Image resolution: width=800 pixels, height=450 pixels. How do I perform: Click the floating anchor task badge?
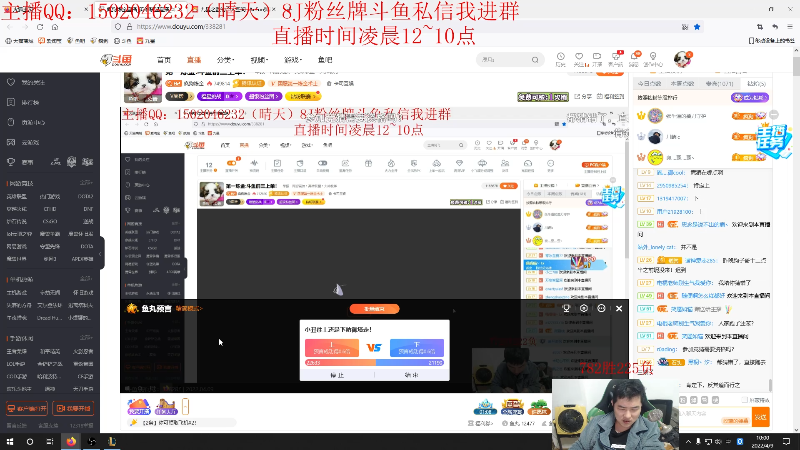(x=775, y=140)
